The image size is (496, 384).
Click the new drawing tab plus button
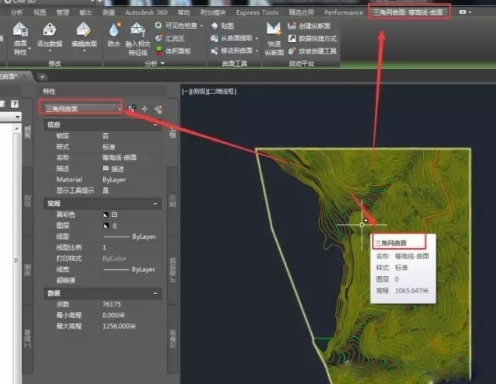click(x=42, y=77)
